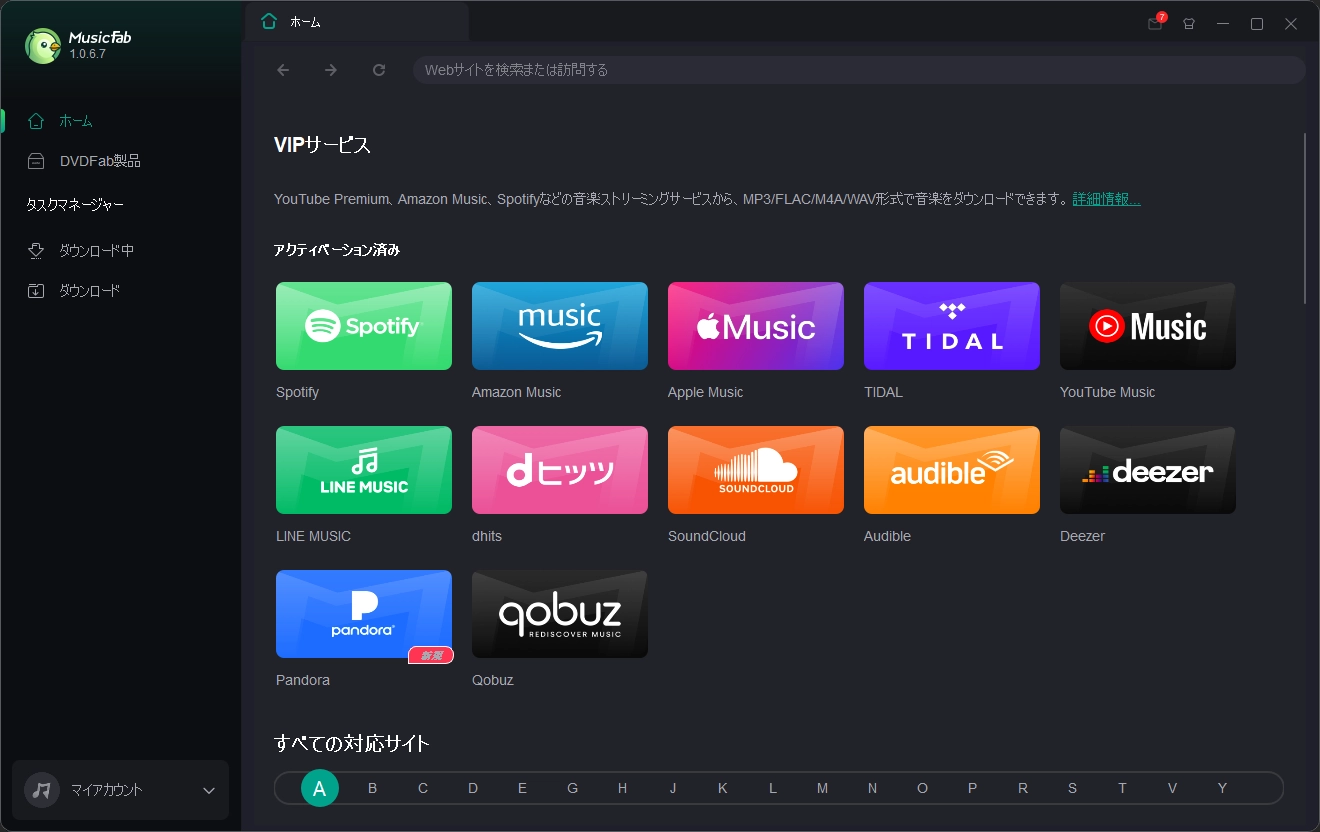1320x832 pixels.
Task: Open the Deezer service tile
Action: click(x=1148, y=470)
